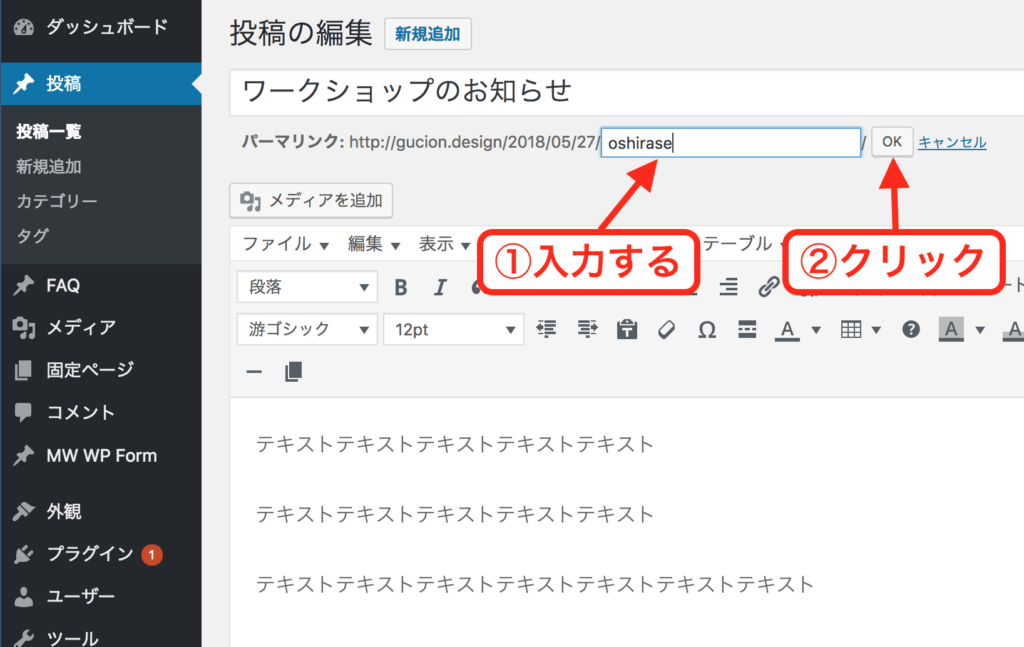1024x647 pixels.
Task: Toggle italic formatting in the editor
Action: point(439,288)
